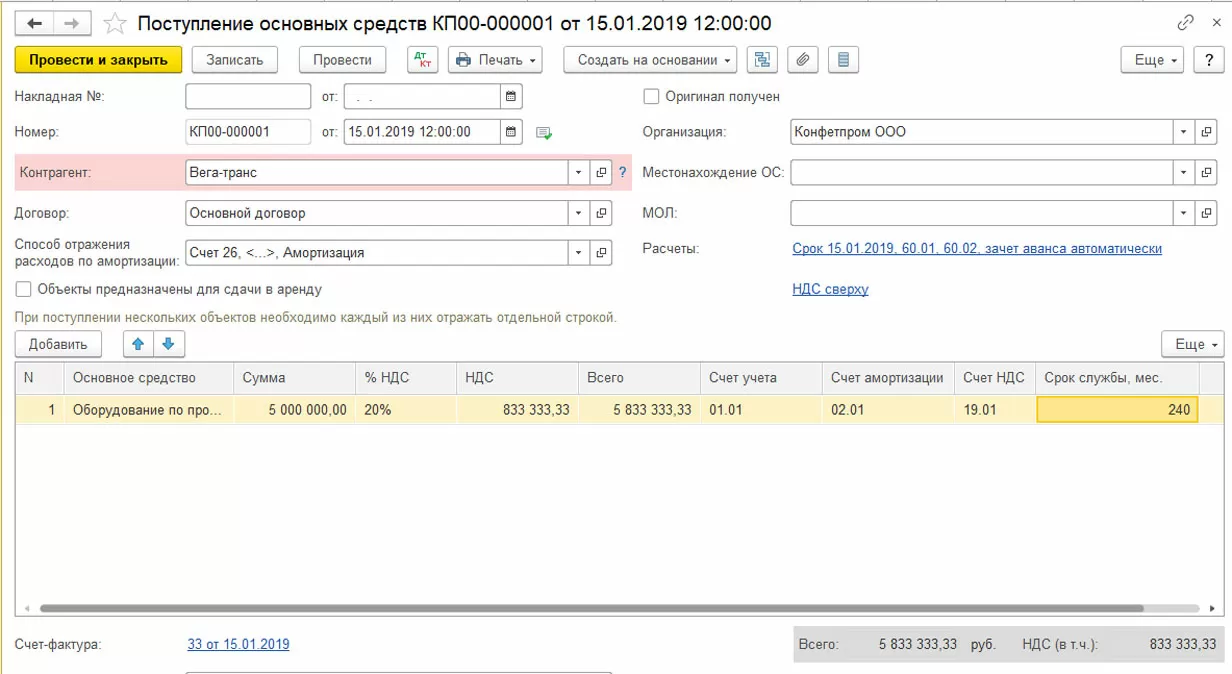Screen dimensions: 1232x674
Task: Move table row up arrow
Action: (x=138, y=344)
